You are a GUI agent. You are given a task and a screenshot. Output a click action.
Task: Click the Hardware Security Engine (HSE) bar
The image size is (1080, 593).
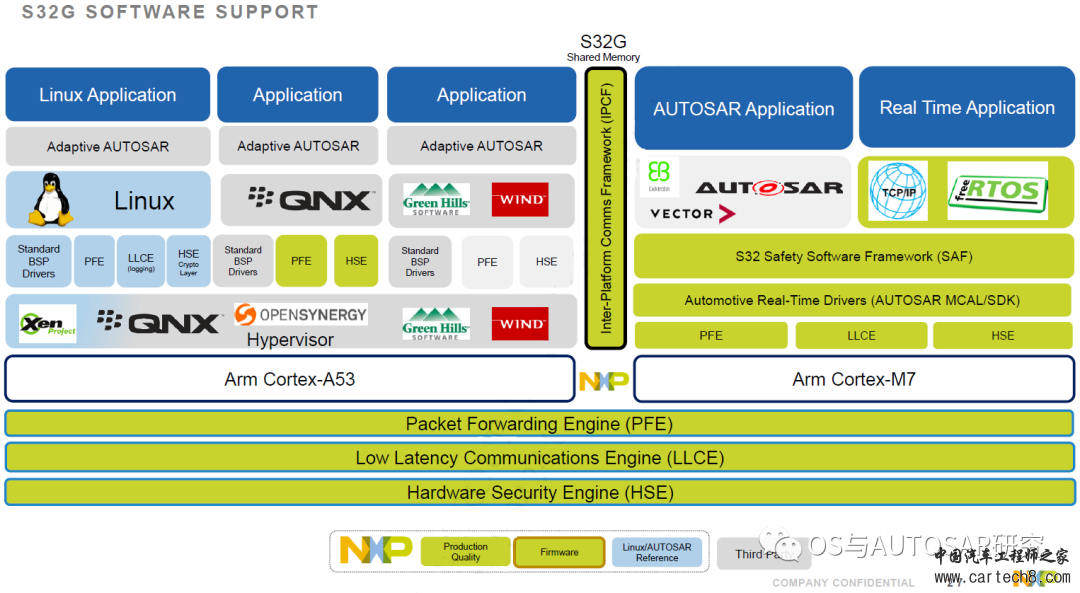[539, 492]
